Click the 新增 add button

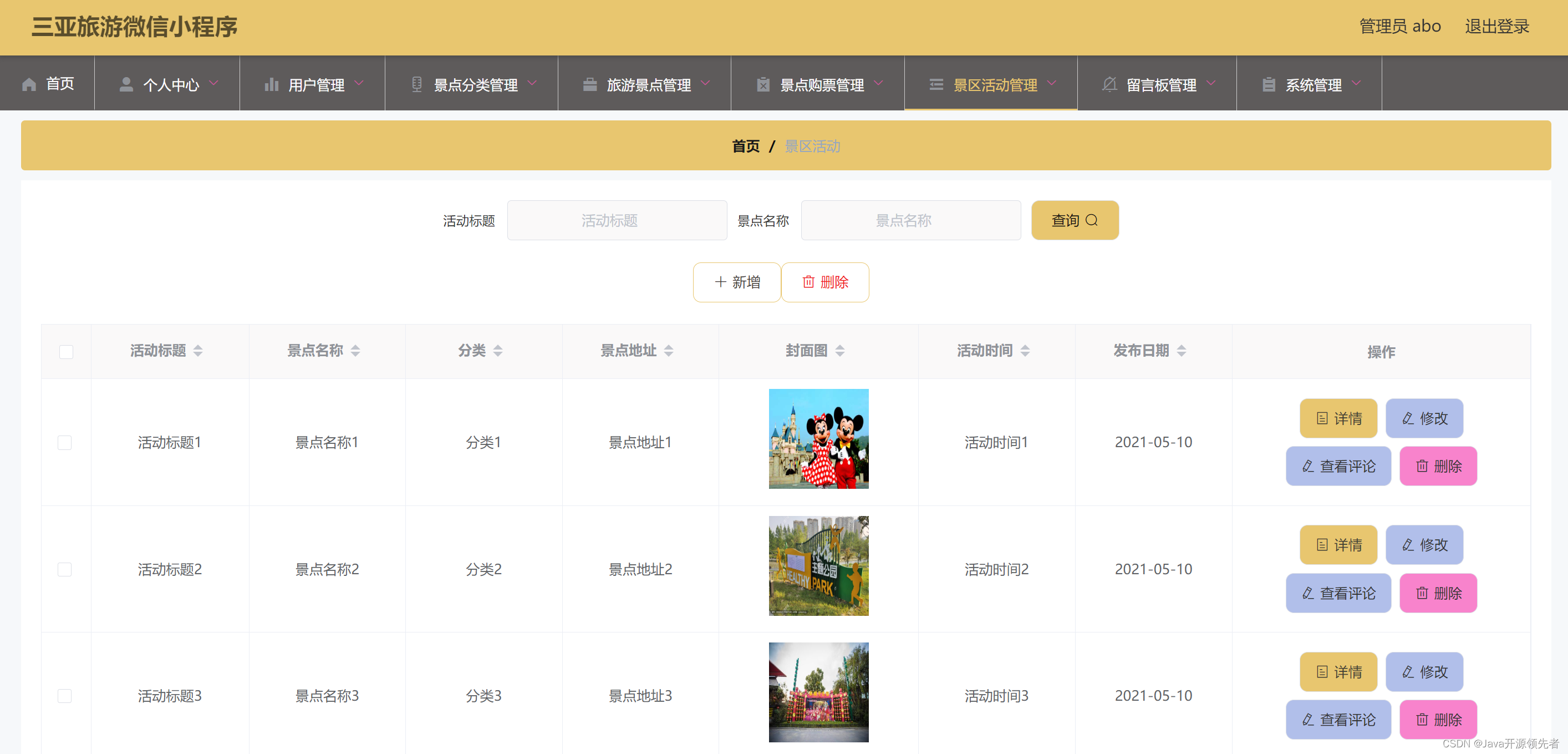[736, 282]
